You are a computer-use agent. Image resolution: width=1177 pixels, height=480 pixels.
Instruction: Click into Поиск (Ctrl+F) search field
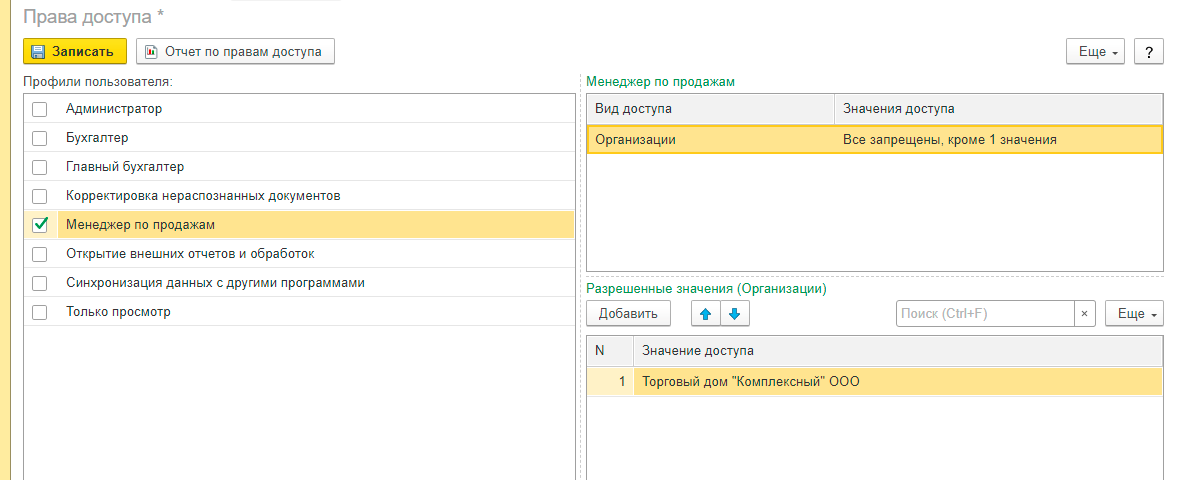pos(984,314)
